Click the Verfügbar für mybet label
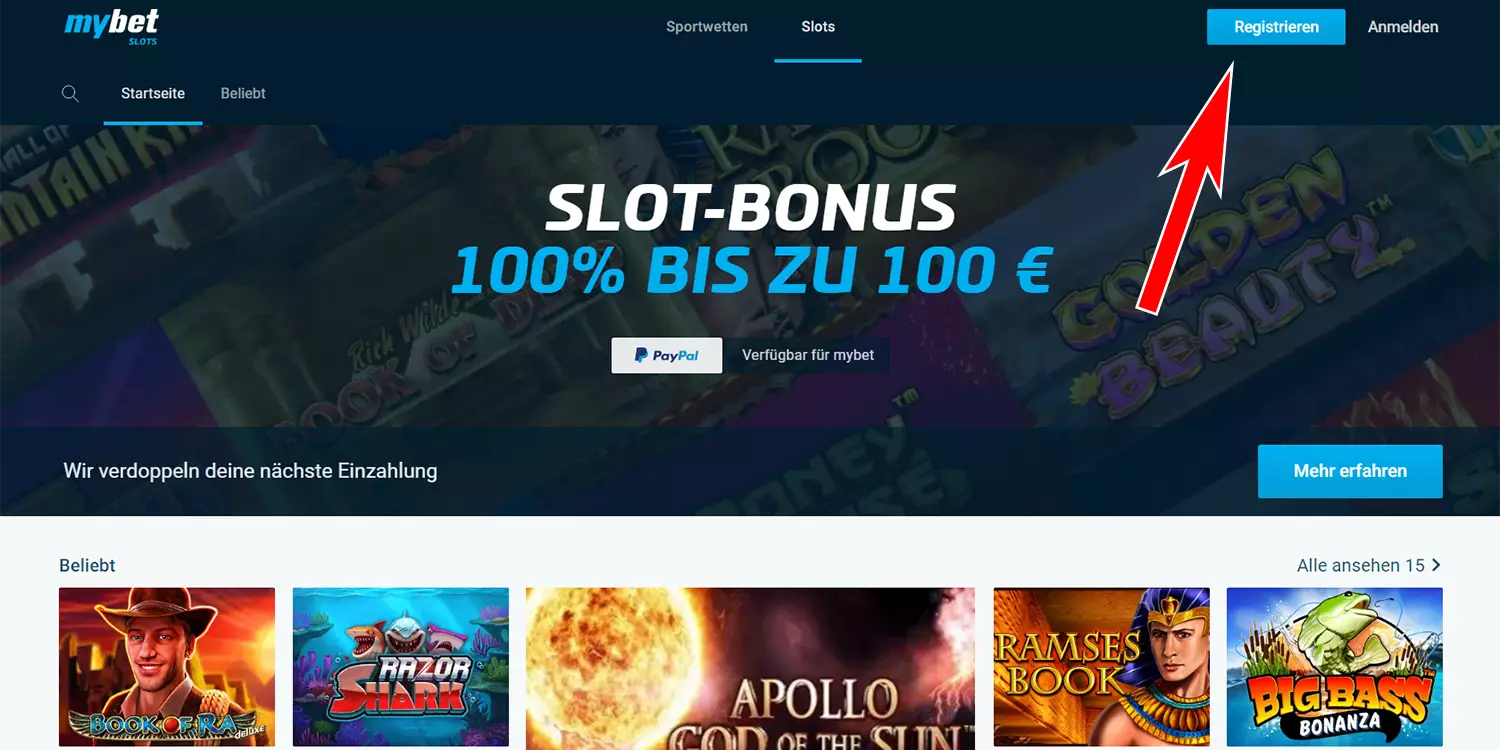Screen dimensions: 1500x750 [x=808, y=355]
